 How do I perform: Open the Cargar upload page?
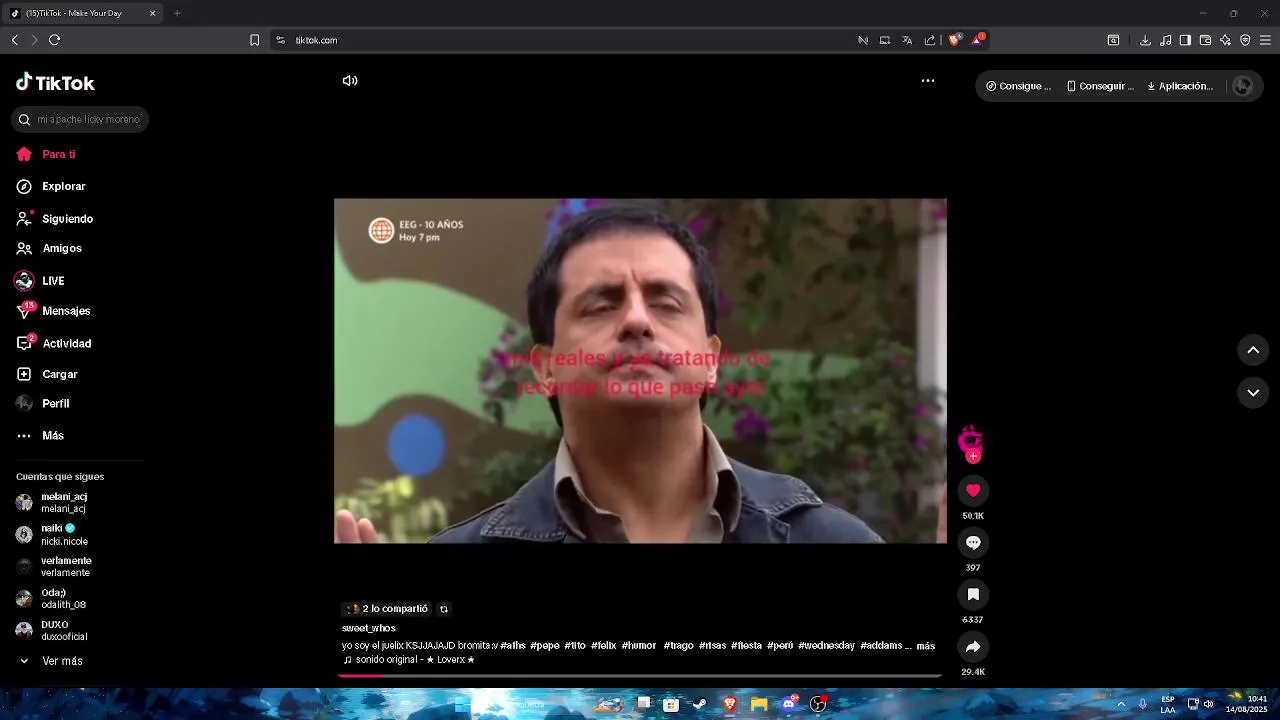coord(47,374)
